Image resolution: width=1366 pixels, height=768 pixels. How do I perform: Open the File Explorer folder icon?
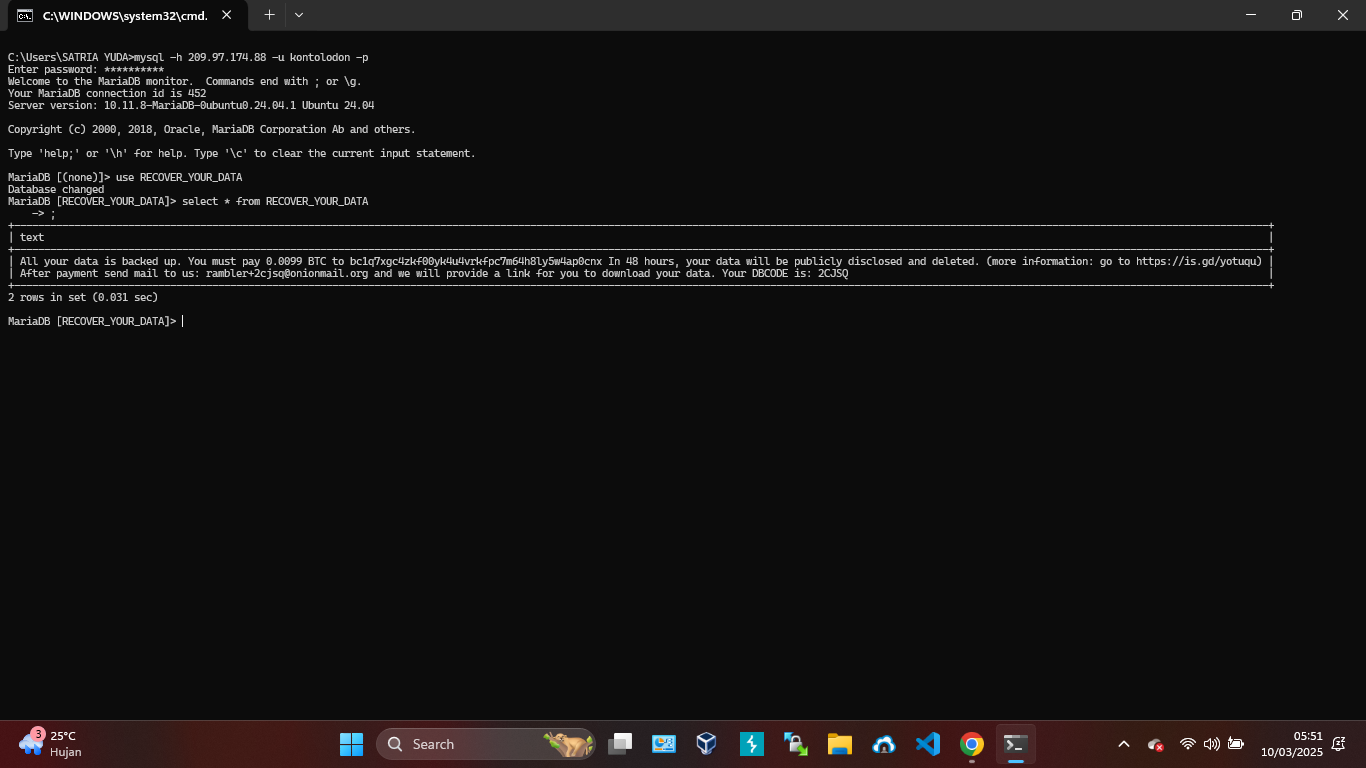pos(839,744)
